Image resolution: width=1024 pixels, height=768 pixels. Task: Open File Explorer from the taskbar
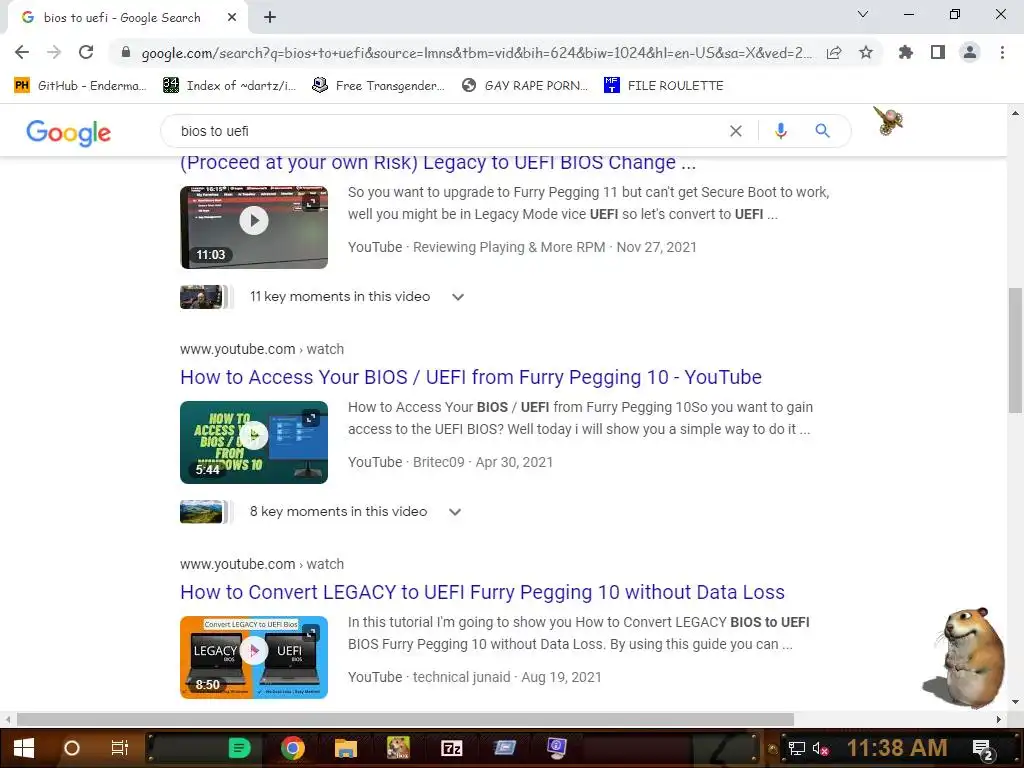click(x=345, y=748)
